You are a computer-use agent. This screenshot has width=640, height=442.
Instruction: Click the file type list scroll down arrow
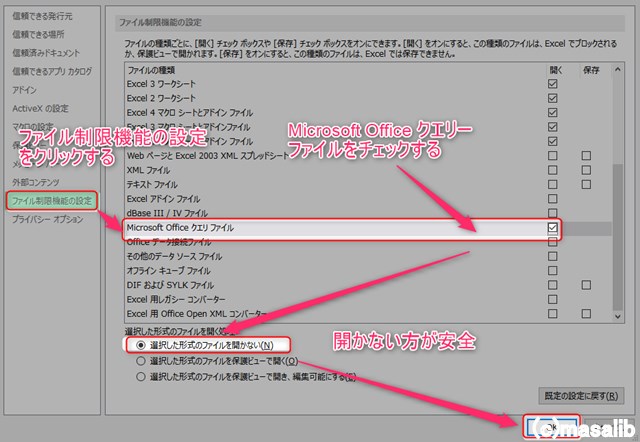[618, 316]
